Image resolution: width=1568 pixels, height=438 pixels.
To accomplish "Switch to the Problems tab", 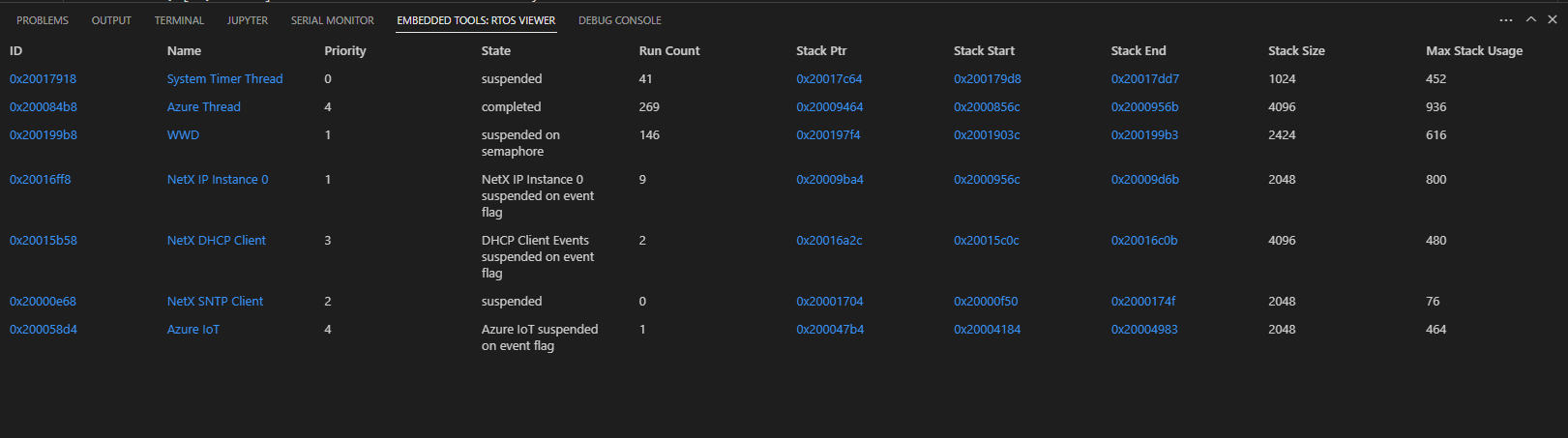I will [43, 20].
